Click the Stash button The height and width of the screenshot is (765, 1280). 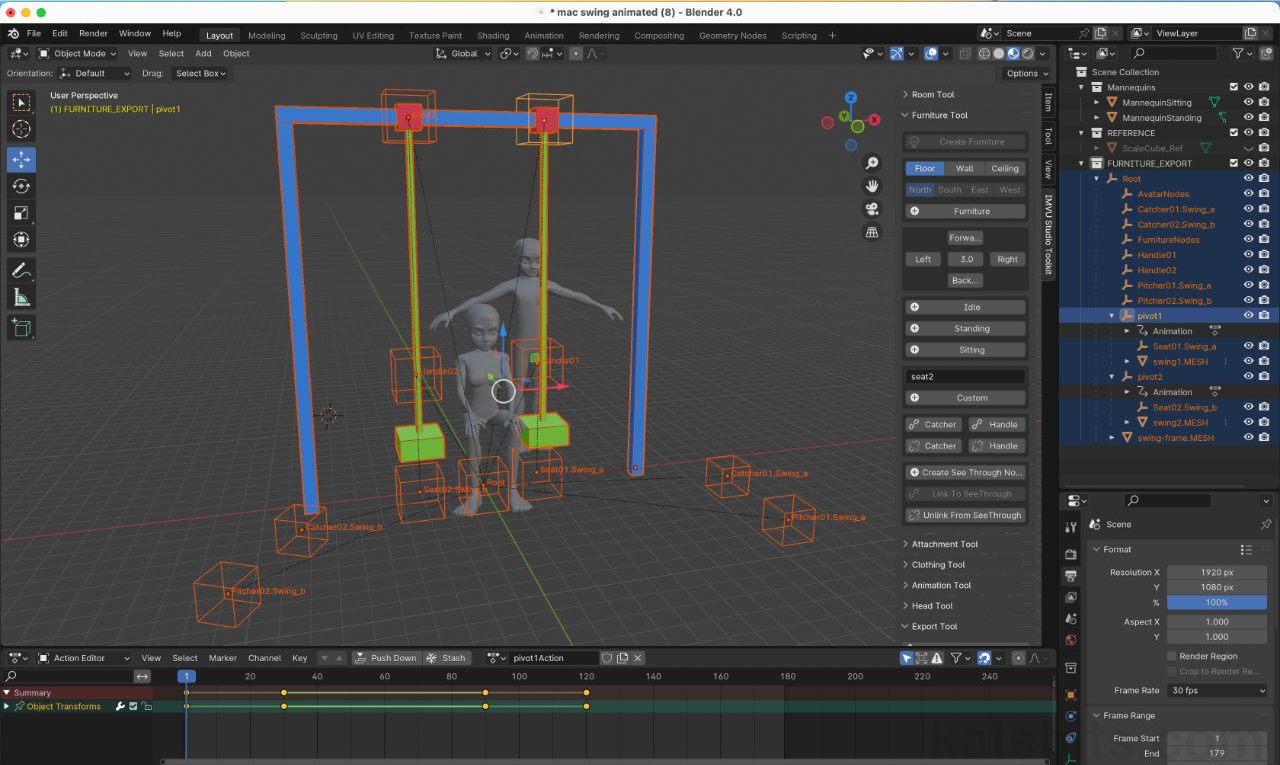point(446,658)
